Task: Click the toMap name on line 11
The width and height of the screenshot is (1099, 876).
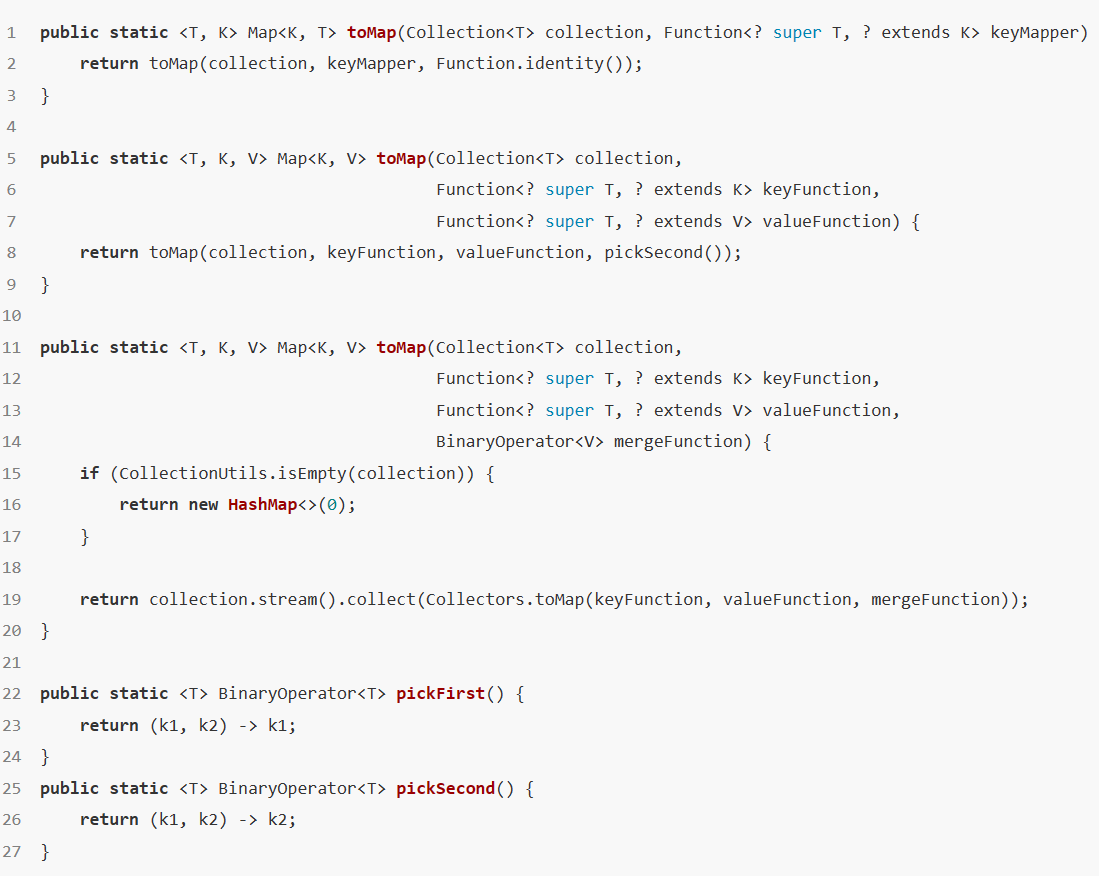Action: pos(401,348)
